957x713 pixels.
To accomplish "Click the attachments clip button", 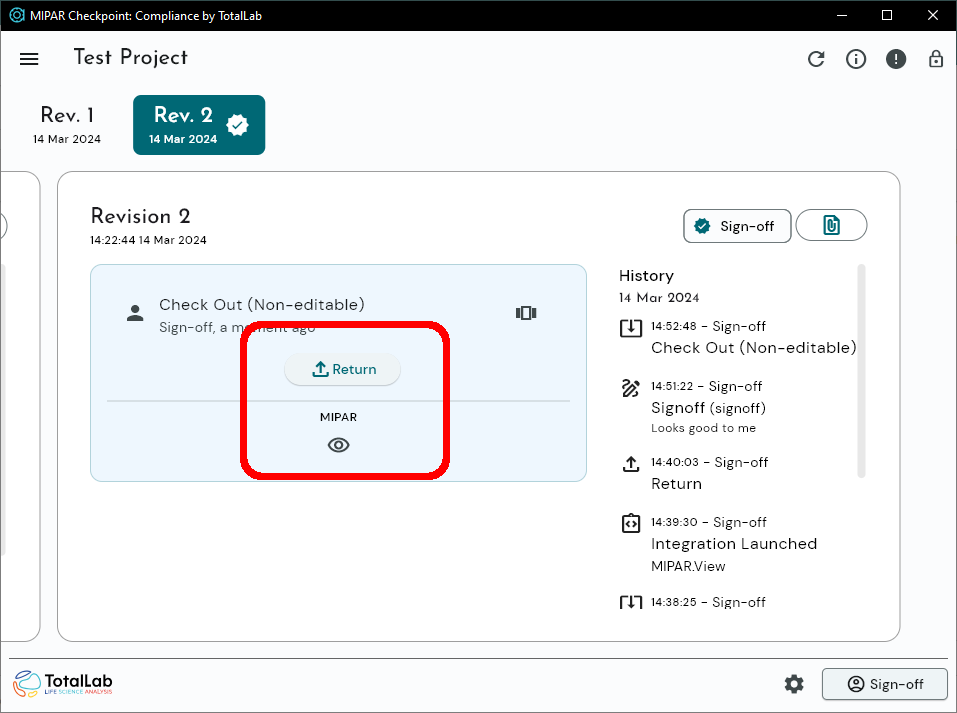I will pyautogui.click(x=831, y=225).
